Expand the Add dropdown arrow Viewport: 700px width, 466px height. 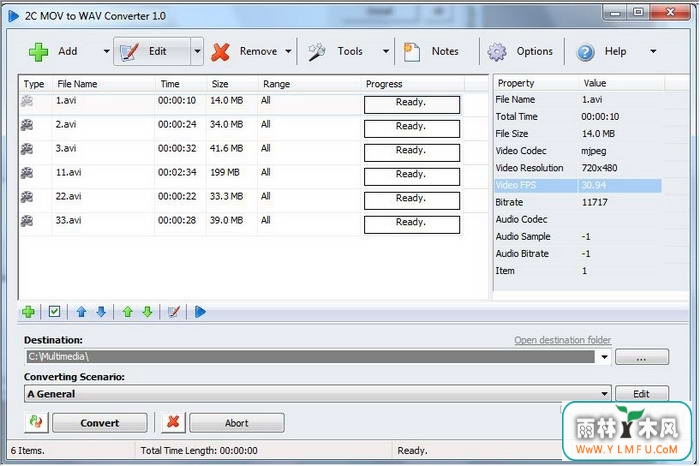(x=106, y=51)
